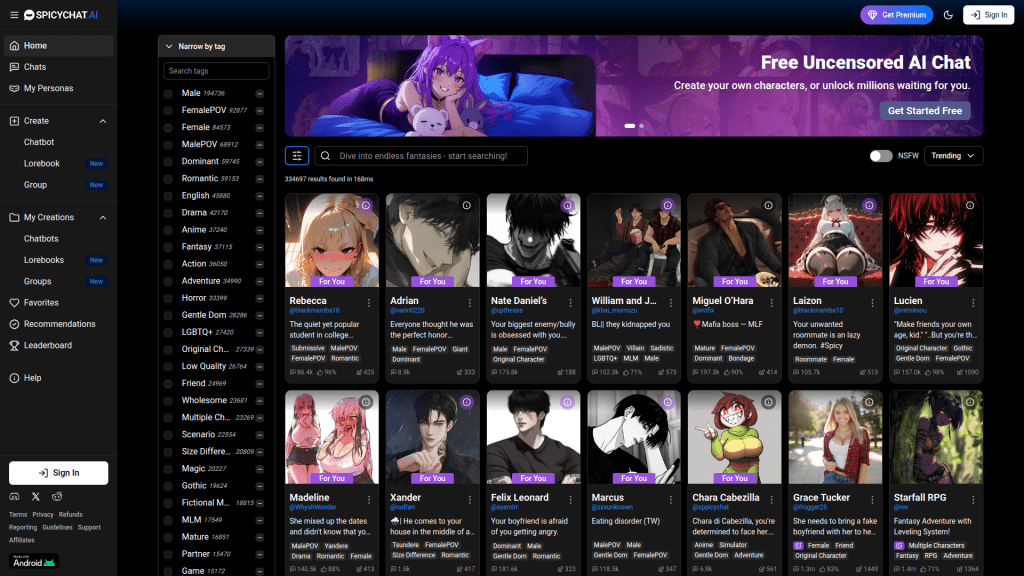This screenshot has height=576, width=1024.
Task: Click the Submissive tag on Rebecca card
Action: point(308,348)
